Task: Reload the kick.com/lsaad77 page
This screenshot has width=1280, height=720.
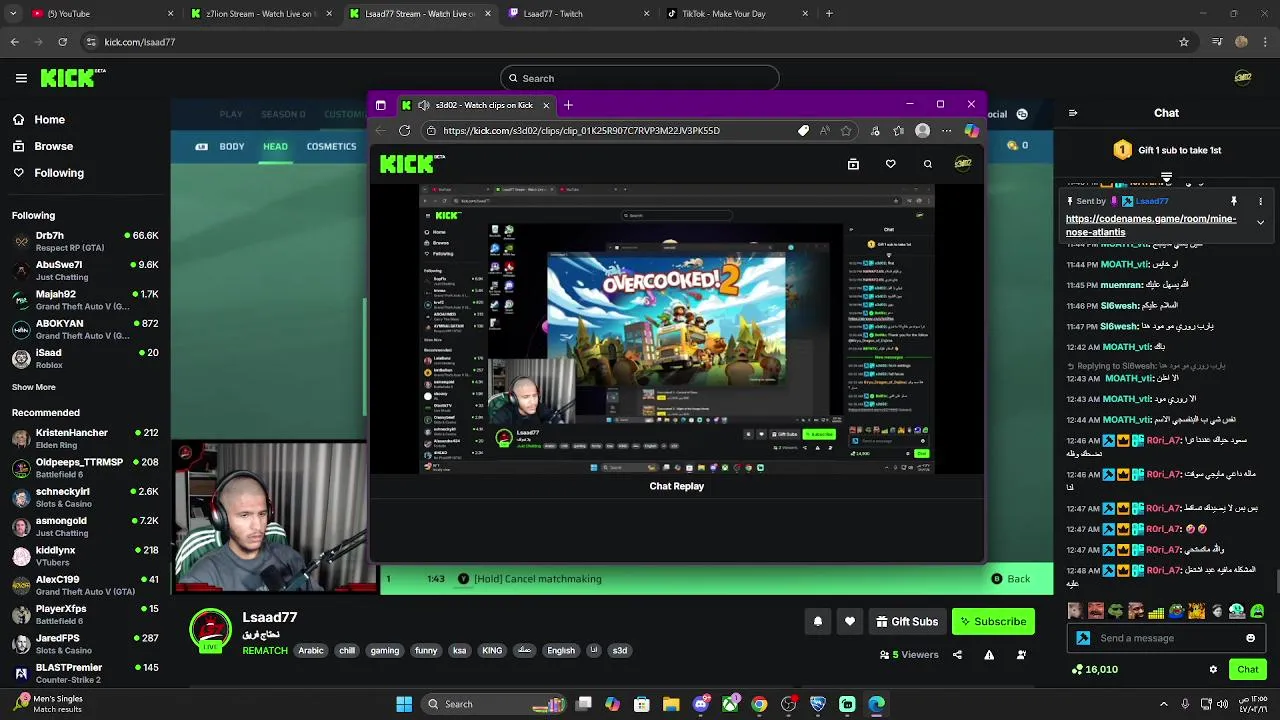Action: coord(62,42)
